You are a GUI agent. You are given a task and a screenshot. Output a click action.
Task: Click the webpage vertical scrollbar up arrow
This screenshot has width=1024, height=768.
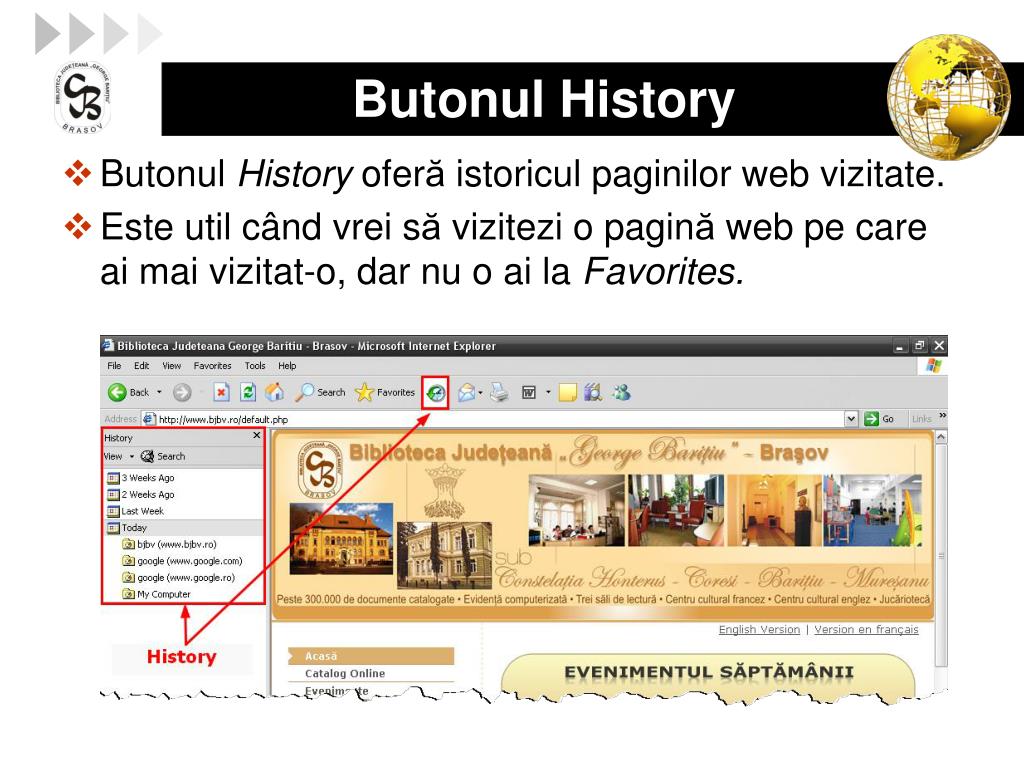[x=941, y=436]
